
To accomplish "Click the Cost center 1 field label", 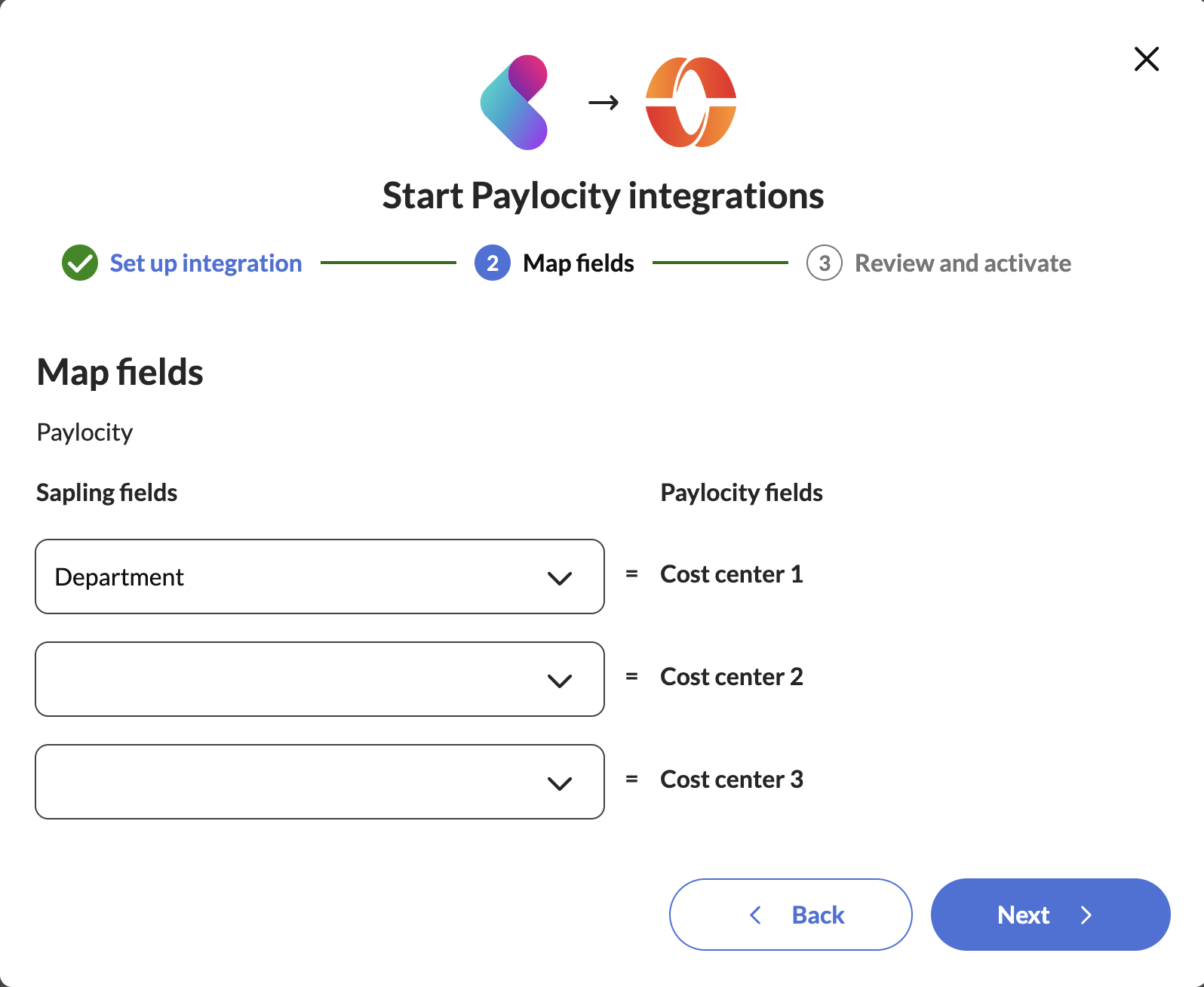I will pos(731,574).
